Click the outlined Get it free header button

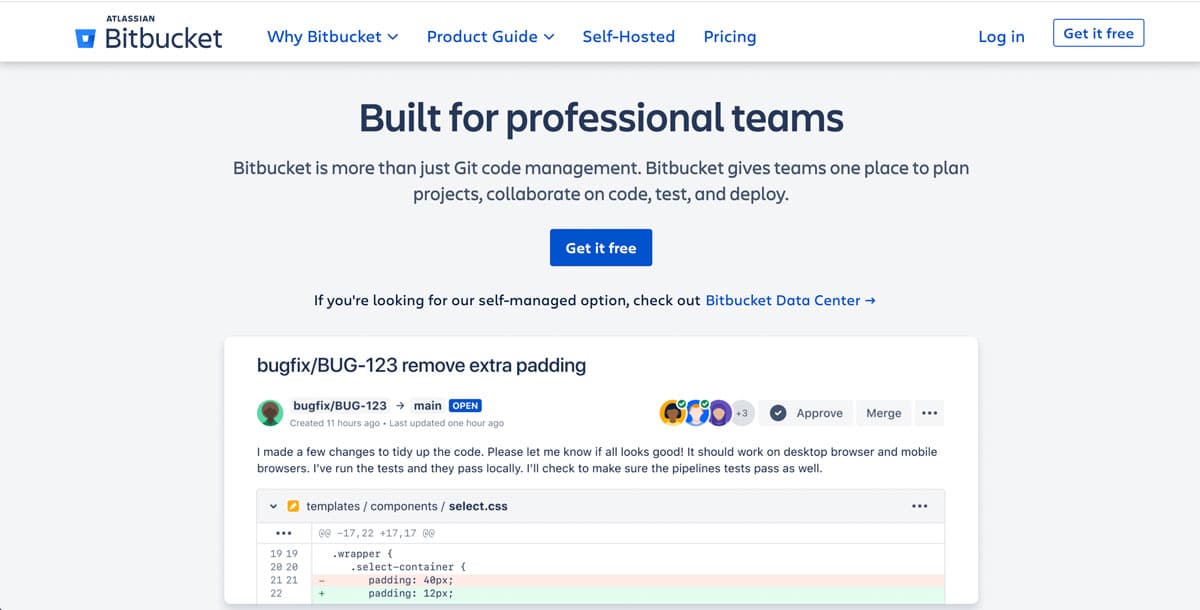tap(1098, 33)
